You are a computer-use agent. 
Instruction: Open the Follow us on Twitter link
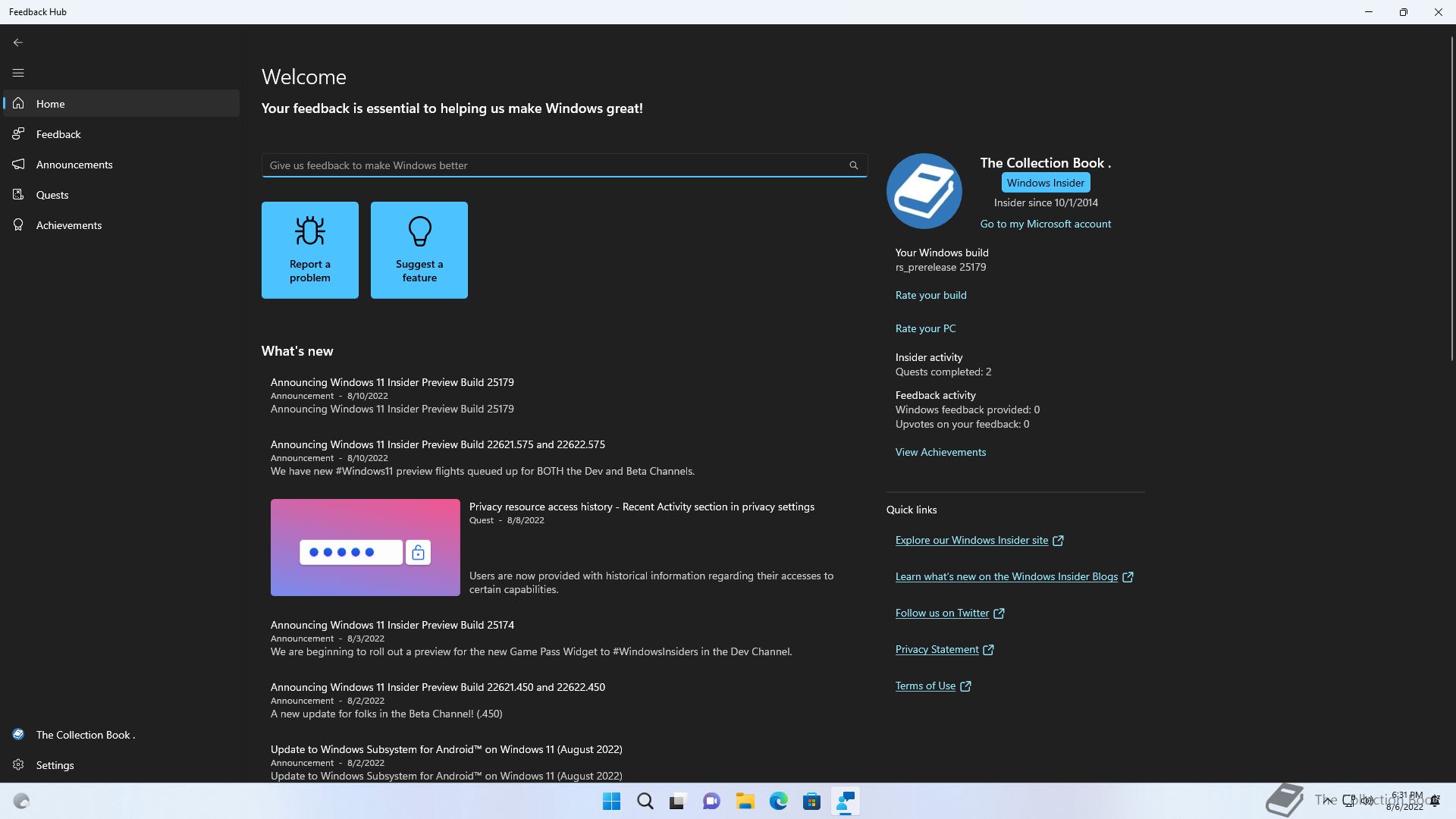coord(942,613)
